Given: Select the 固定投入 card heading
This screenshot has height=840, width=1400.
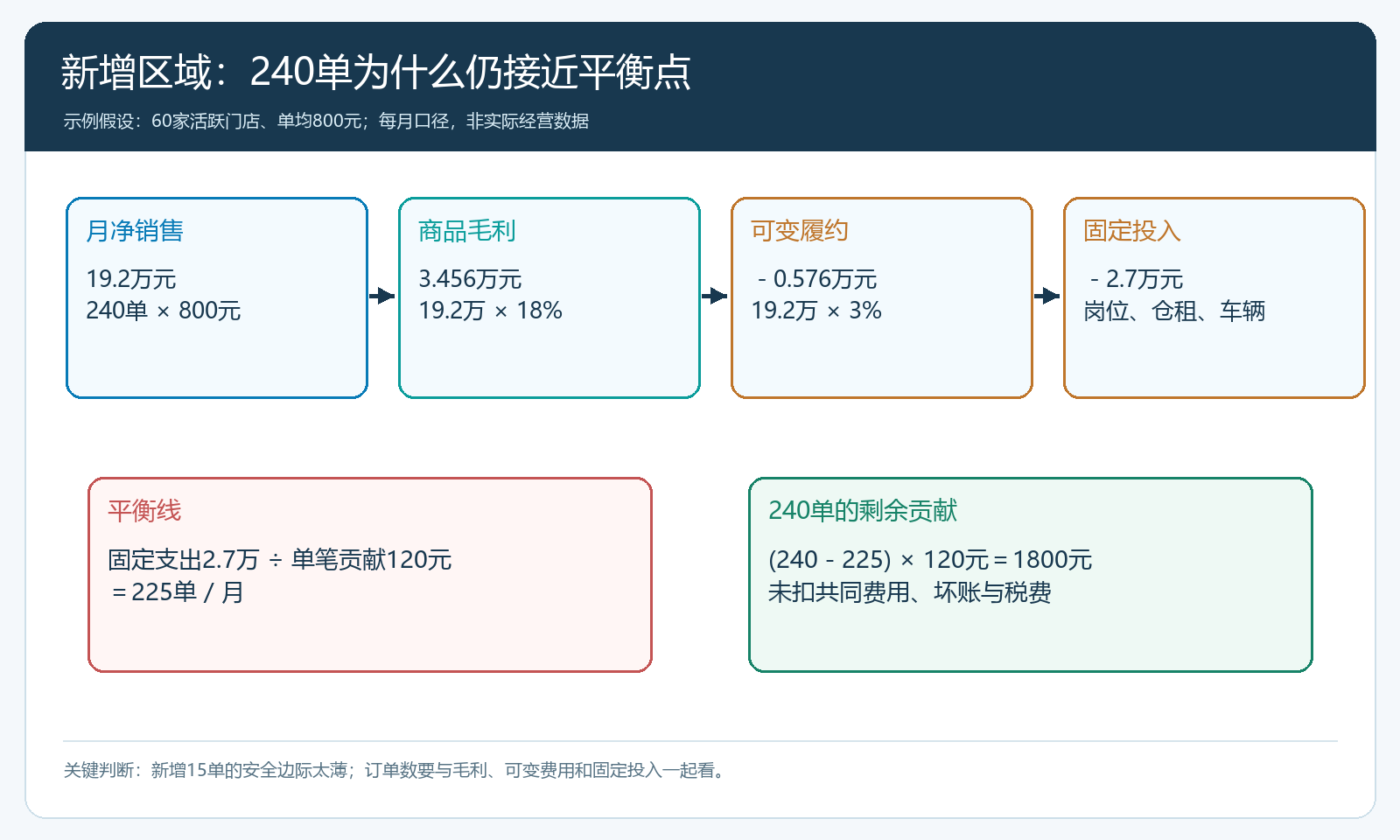Looking at the screenshot, I should pos(1132,230).
